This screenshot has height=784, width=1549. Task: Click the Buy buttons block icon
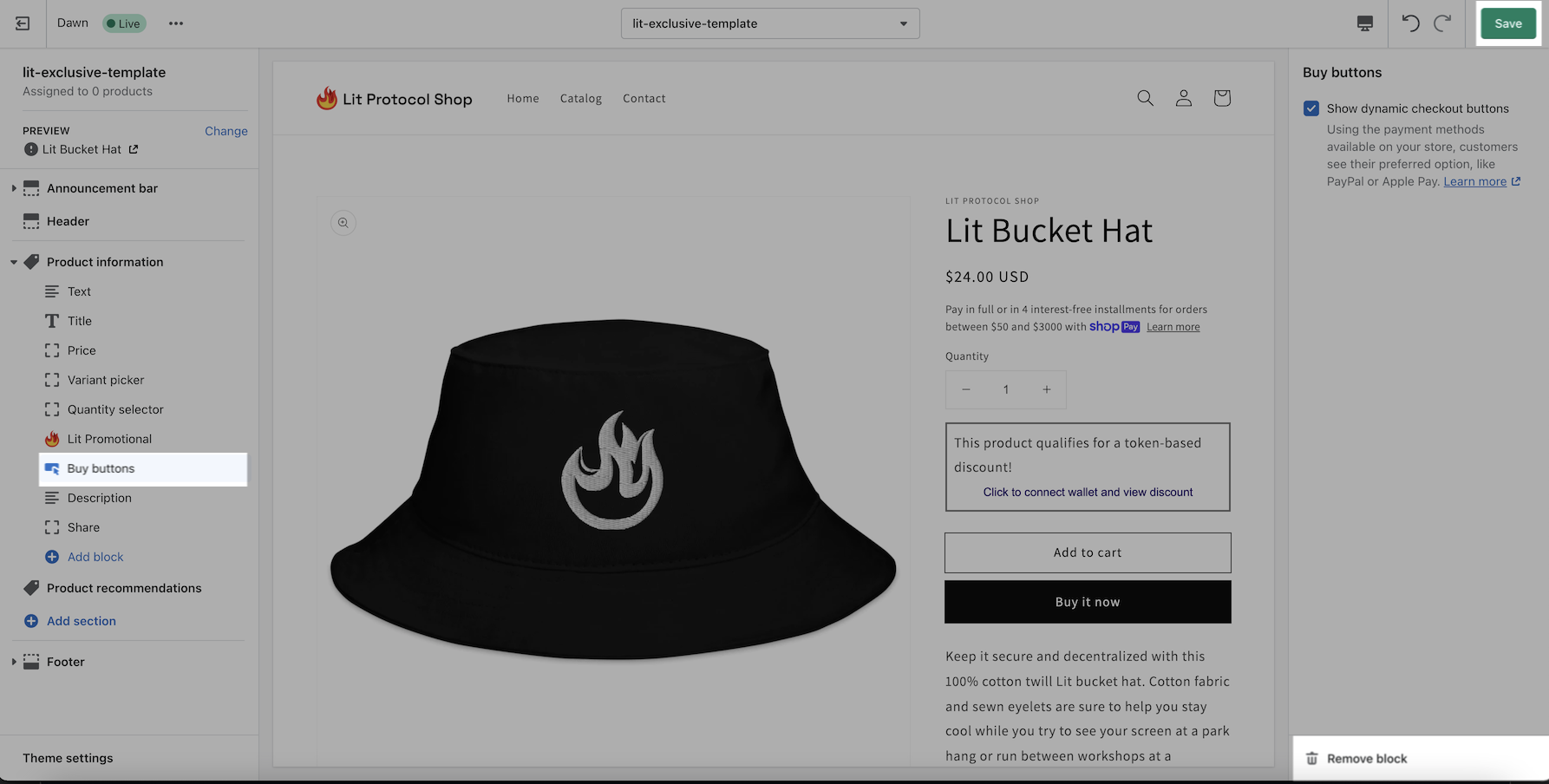pyautogui.click(x=52, y=468)
